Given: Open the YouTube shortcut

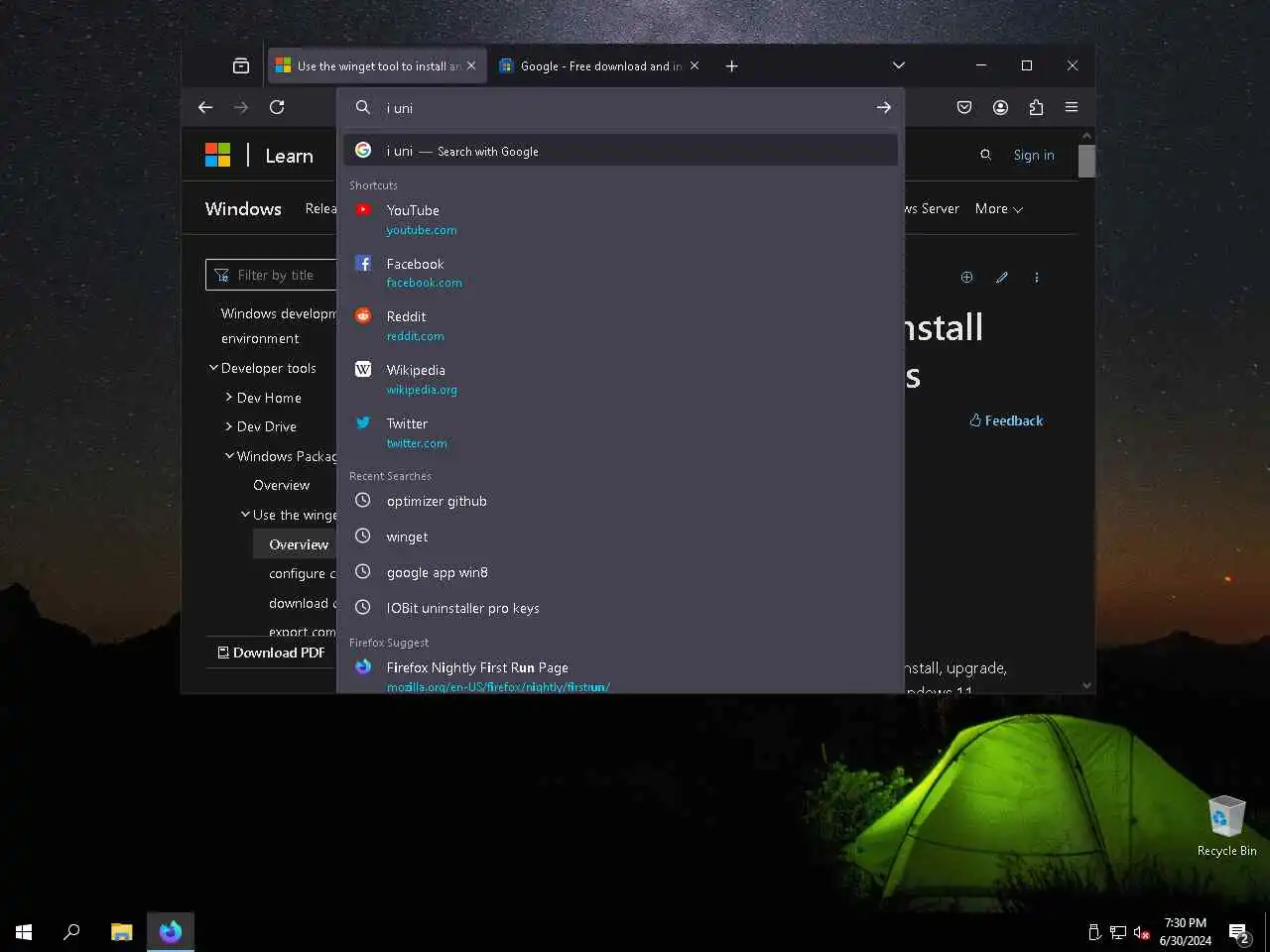Looking at the screenshot, I should click(x=621, y=219).
